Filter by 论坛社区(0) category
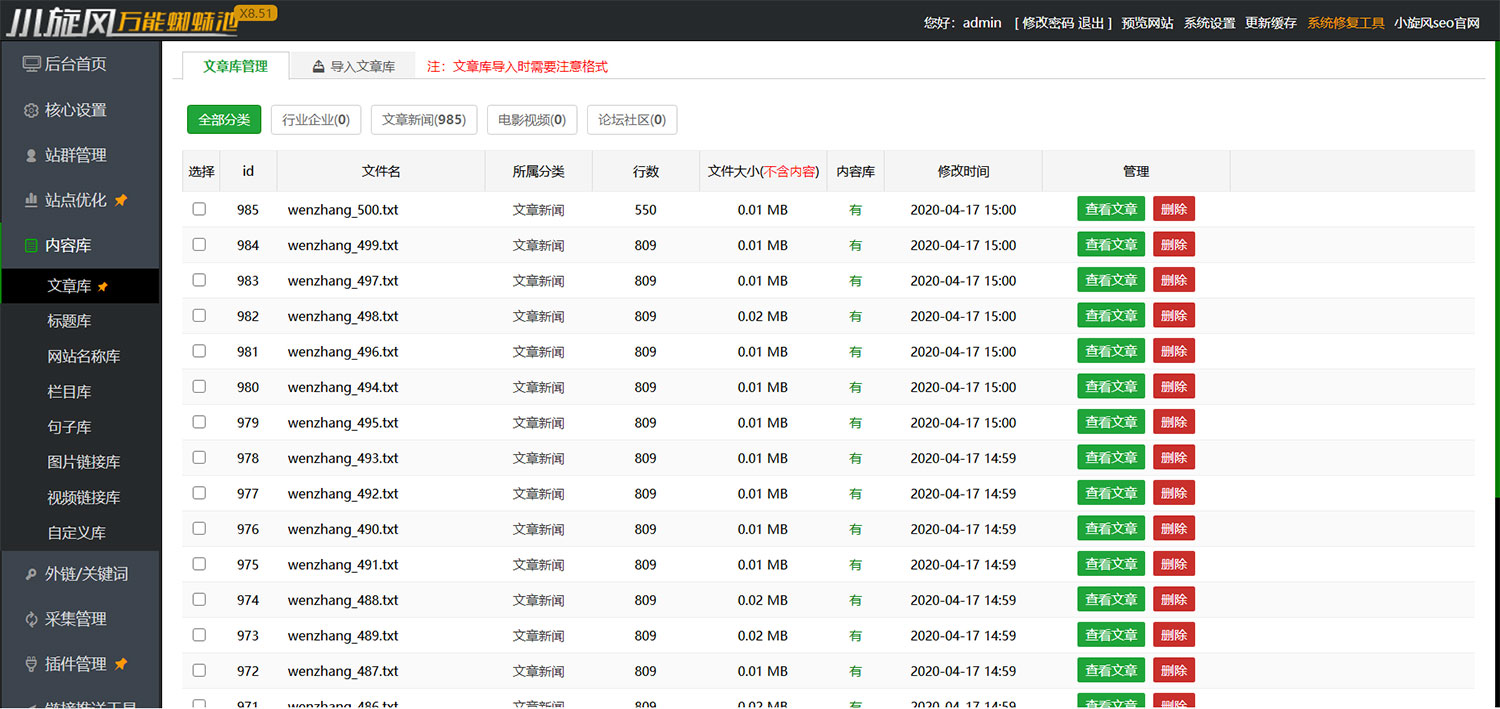Screen dimensions: 1500x709 632,119
